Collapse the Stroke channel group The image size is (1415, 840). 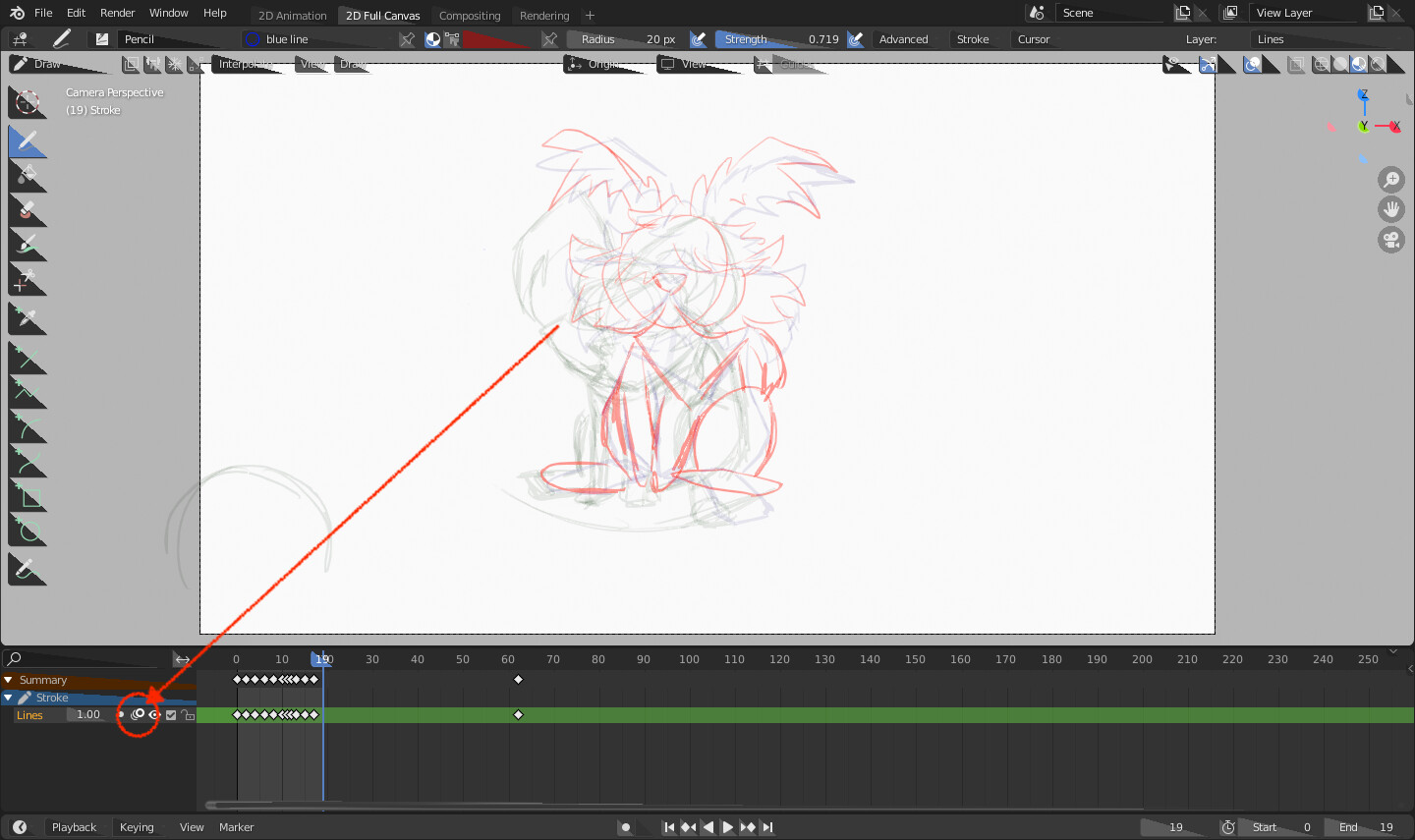point(10,698)
